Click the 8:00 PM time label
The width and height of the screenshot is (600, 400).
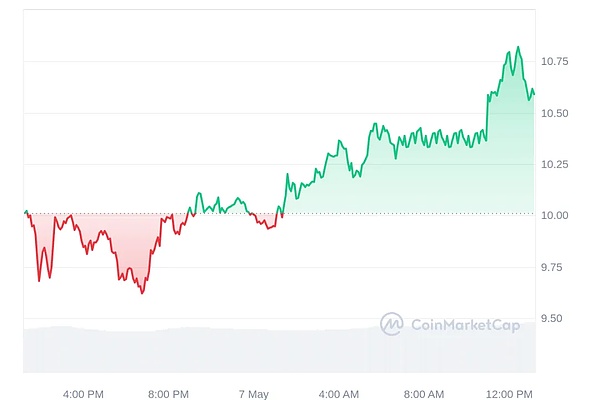click(168, 393)
